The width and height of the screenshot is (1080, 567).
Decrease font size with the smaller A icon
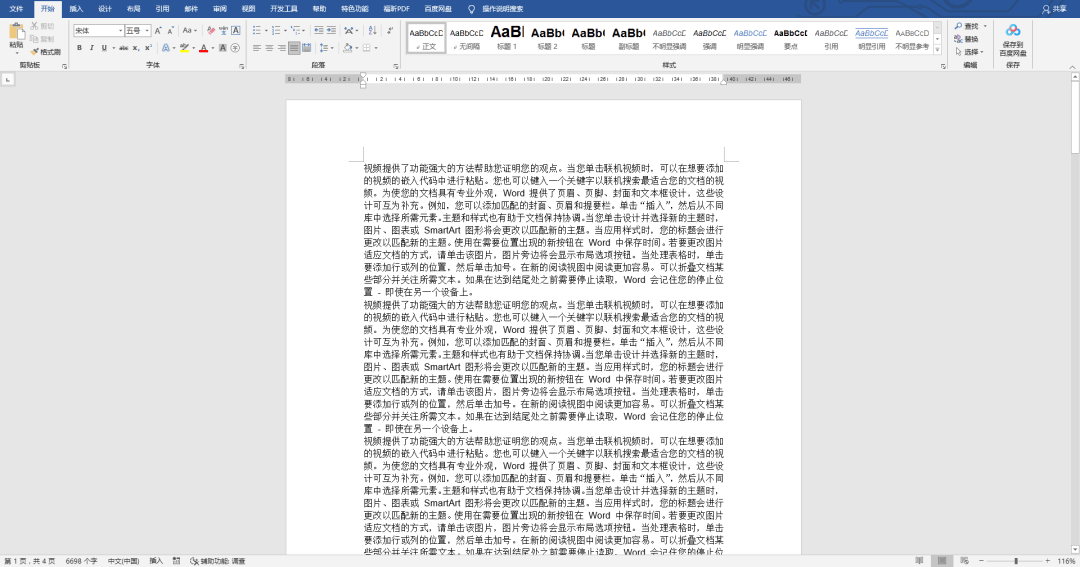coord(170,30)
